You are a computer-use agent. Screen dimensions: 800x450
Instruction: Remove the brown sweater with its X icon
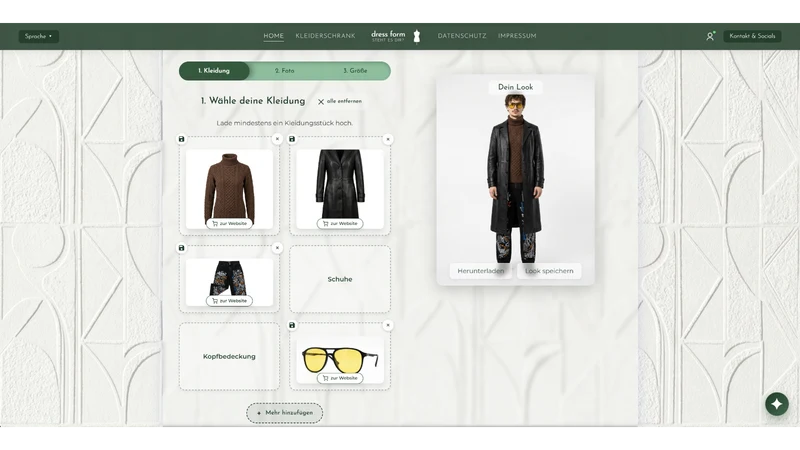click(x=277, y=139)
